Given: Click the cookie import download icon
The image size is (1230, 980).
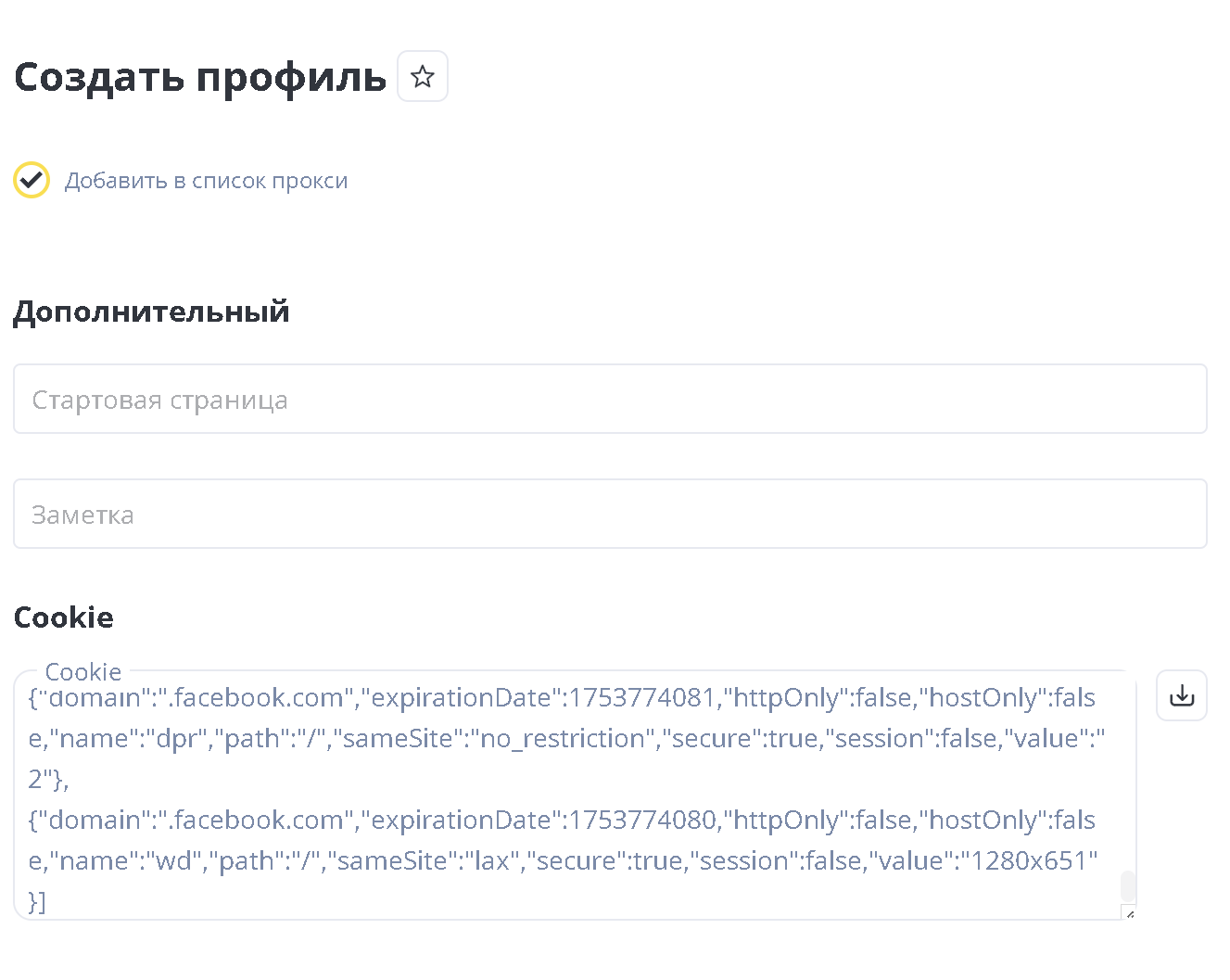Looking at the screenshot, I should point(1182,695).
